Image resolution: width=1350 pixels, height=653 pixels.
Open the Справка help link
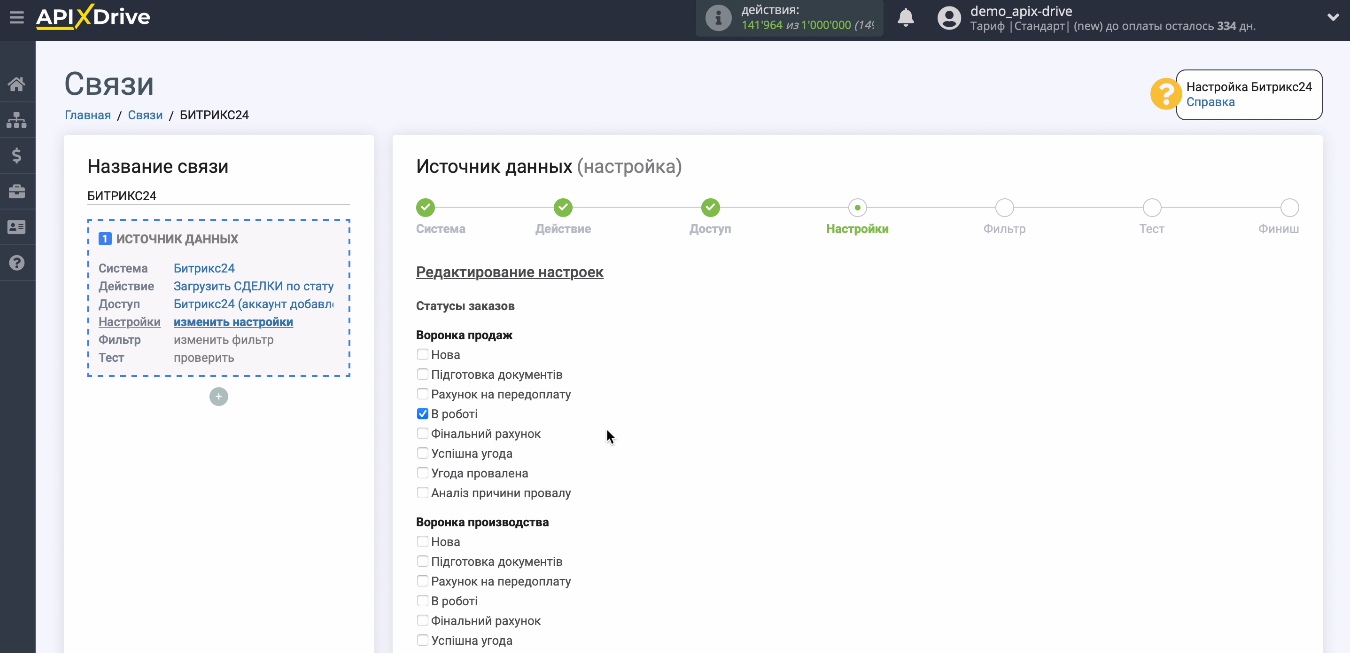click(1210, 102)
